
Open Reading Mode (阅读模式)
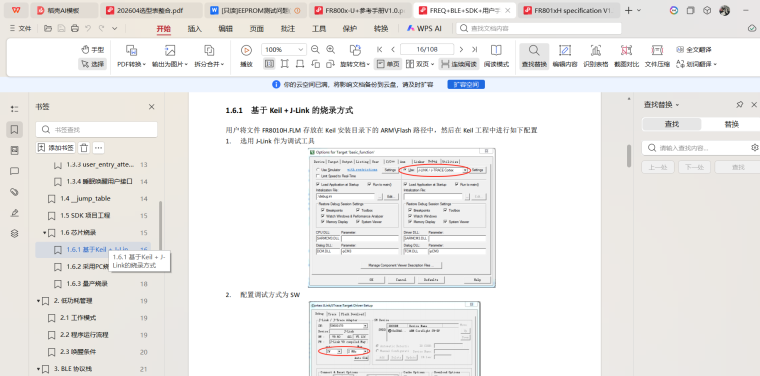point(496,56)
